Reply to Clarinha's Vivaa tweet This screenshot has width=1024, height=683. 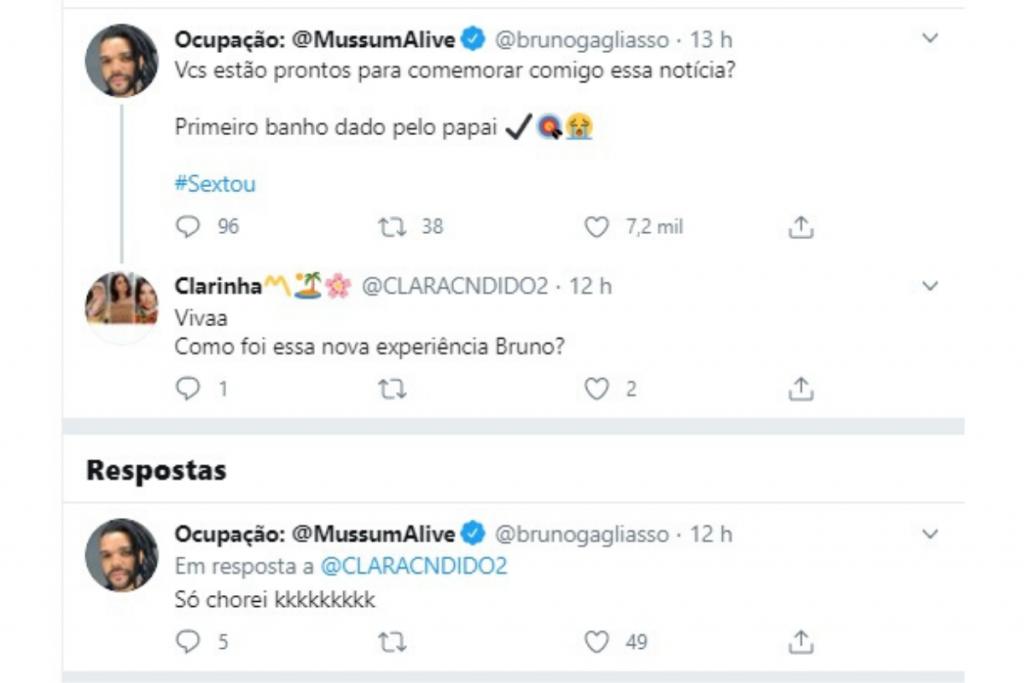coord(188,389)
